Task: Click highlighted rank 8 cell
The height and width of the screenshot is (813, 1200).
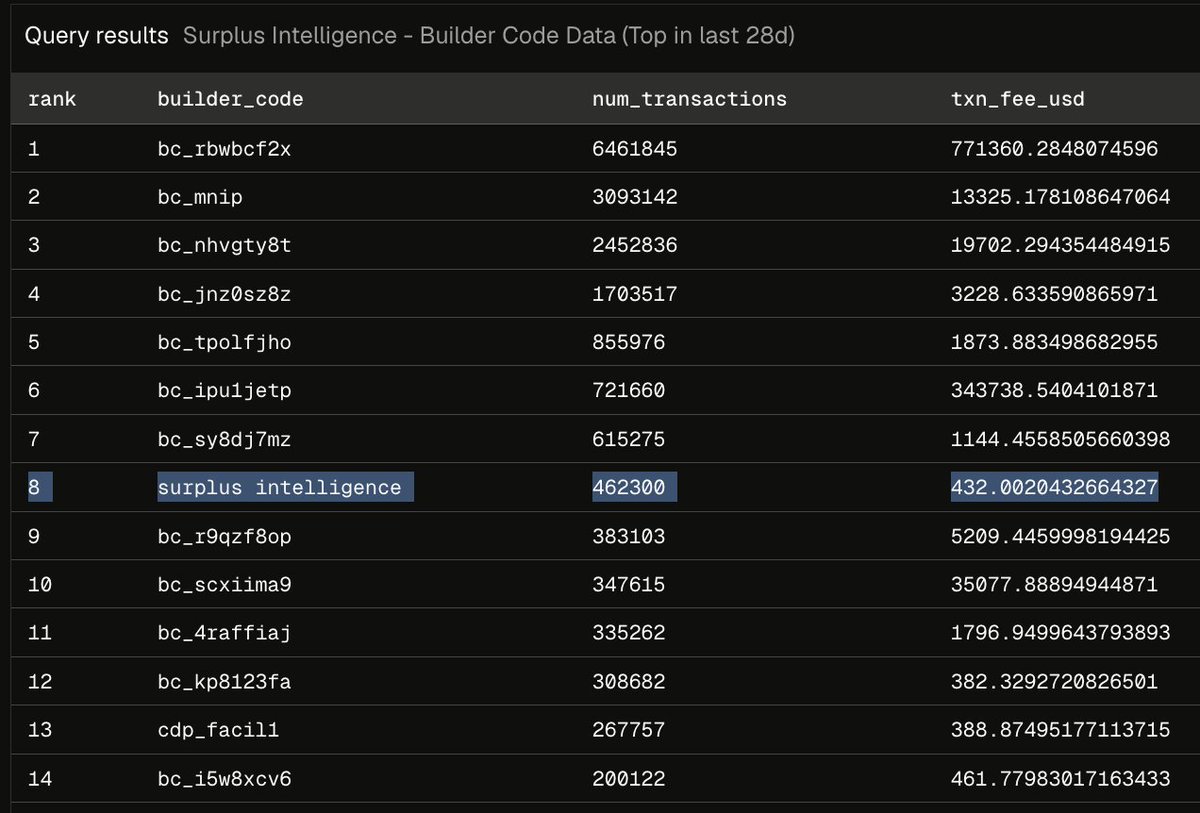Action: coord(39,487)
